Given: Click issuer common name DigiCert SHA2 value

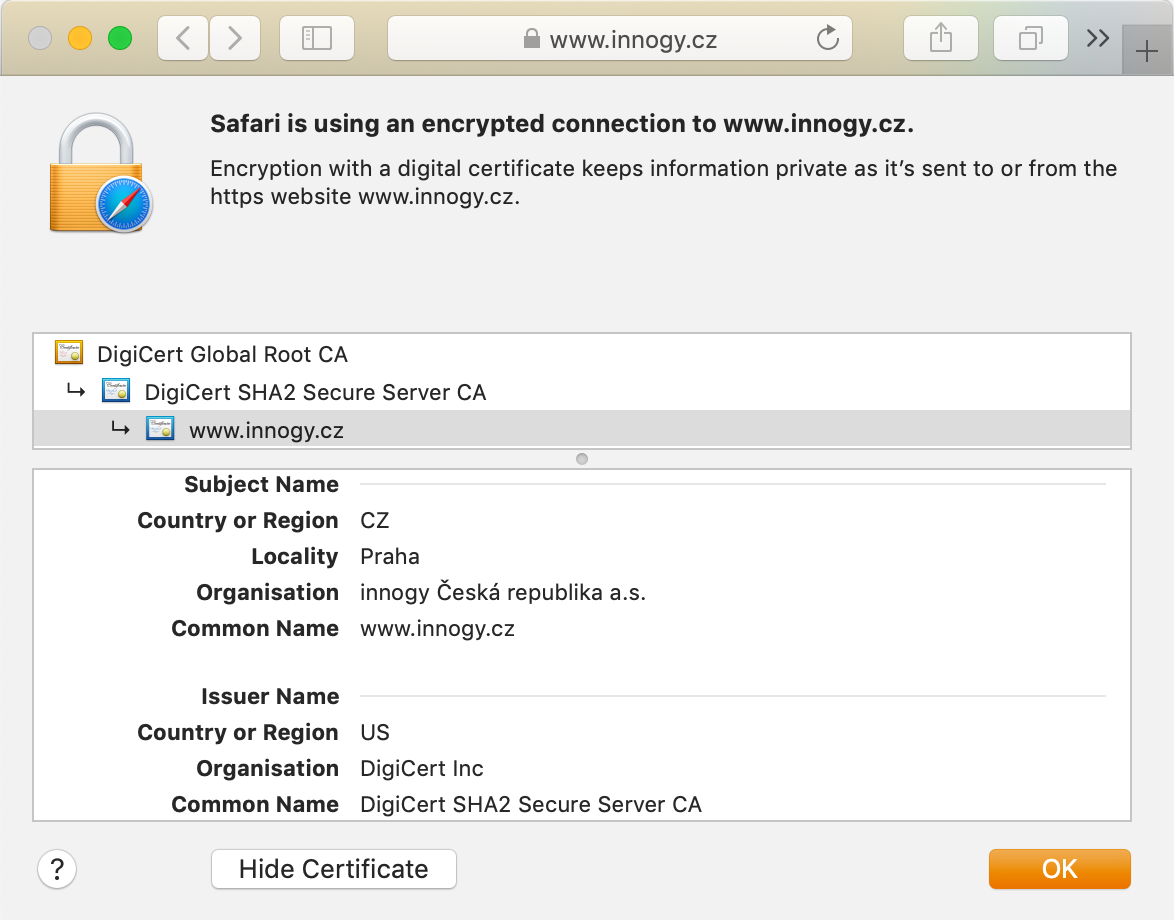Looking at the screenshot, I should [x=531, y=804].
